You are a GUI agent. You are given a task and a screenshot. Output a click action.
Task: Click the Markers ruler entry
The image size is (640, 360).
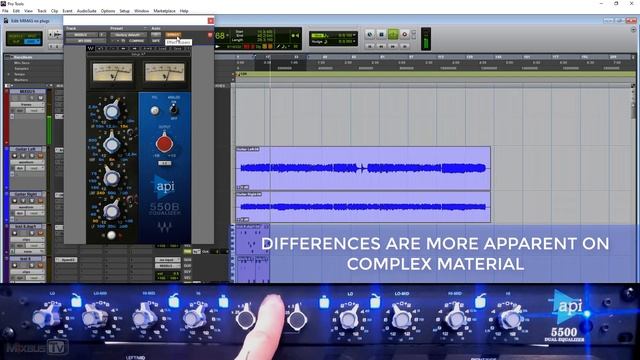[x=21, y=80]
